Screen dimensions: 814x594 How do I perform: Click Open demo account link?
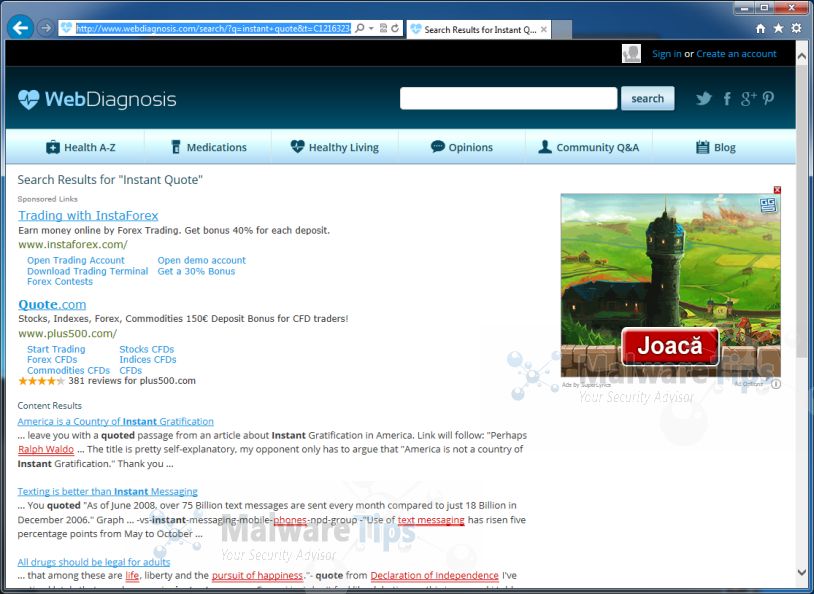coord(201,260)
